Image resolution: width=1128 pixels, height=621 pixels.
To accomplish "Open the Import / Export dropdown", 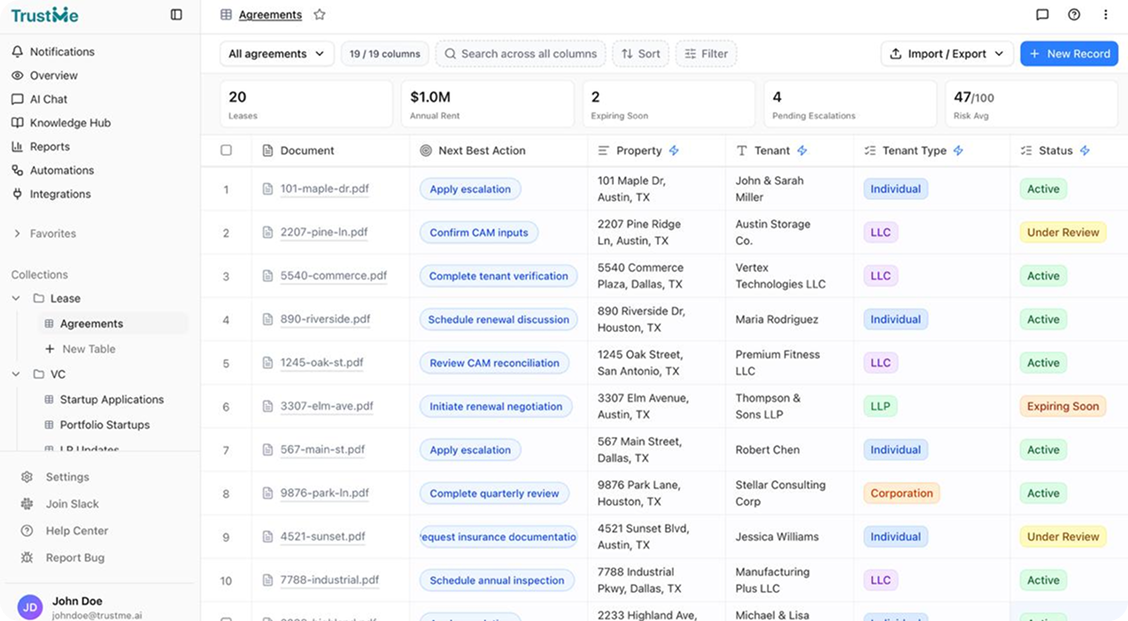I will [x=947, y=54].
